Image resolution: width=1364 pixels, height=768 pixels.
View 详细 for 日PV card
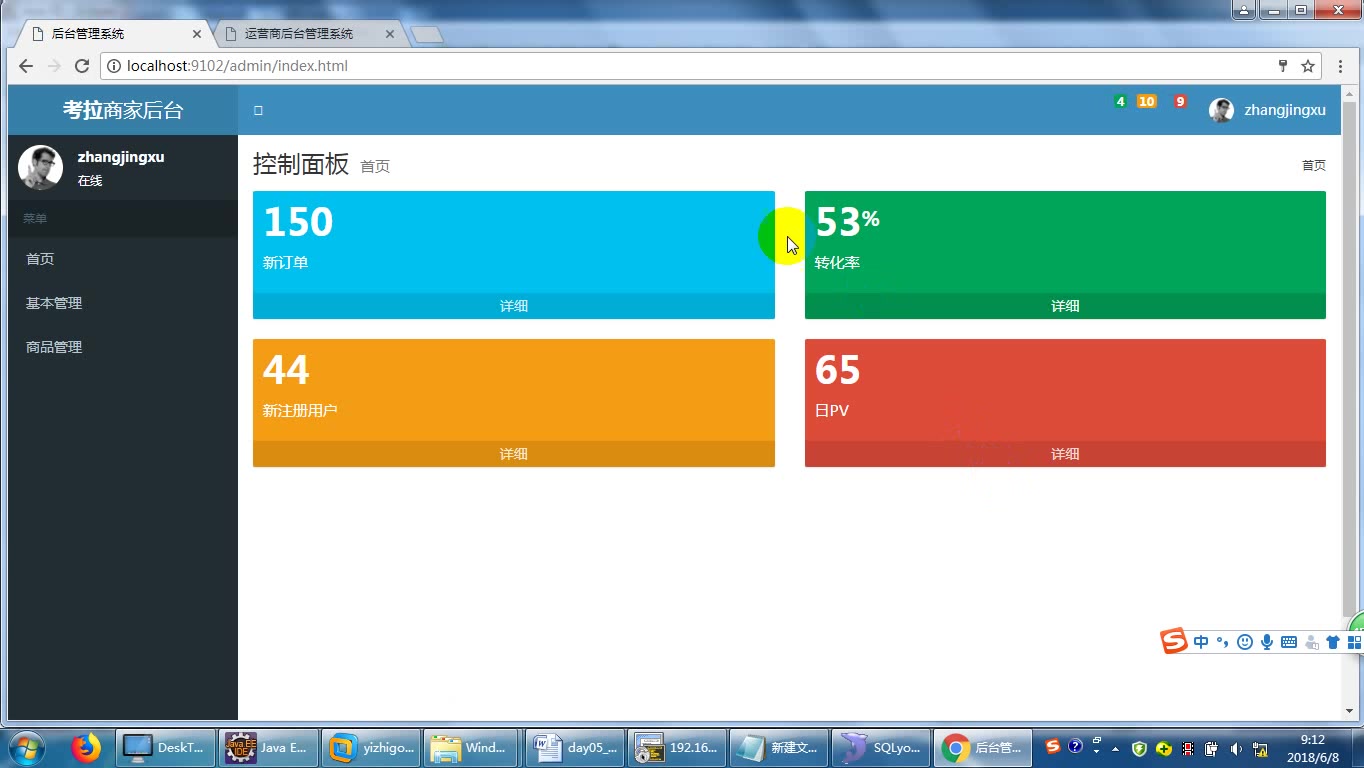coord(1065,454)
